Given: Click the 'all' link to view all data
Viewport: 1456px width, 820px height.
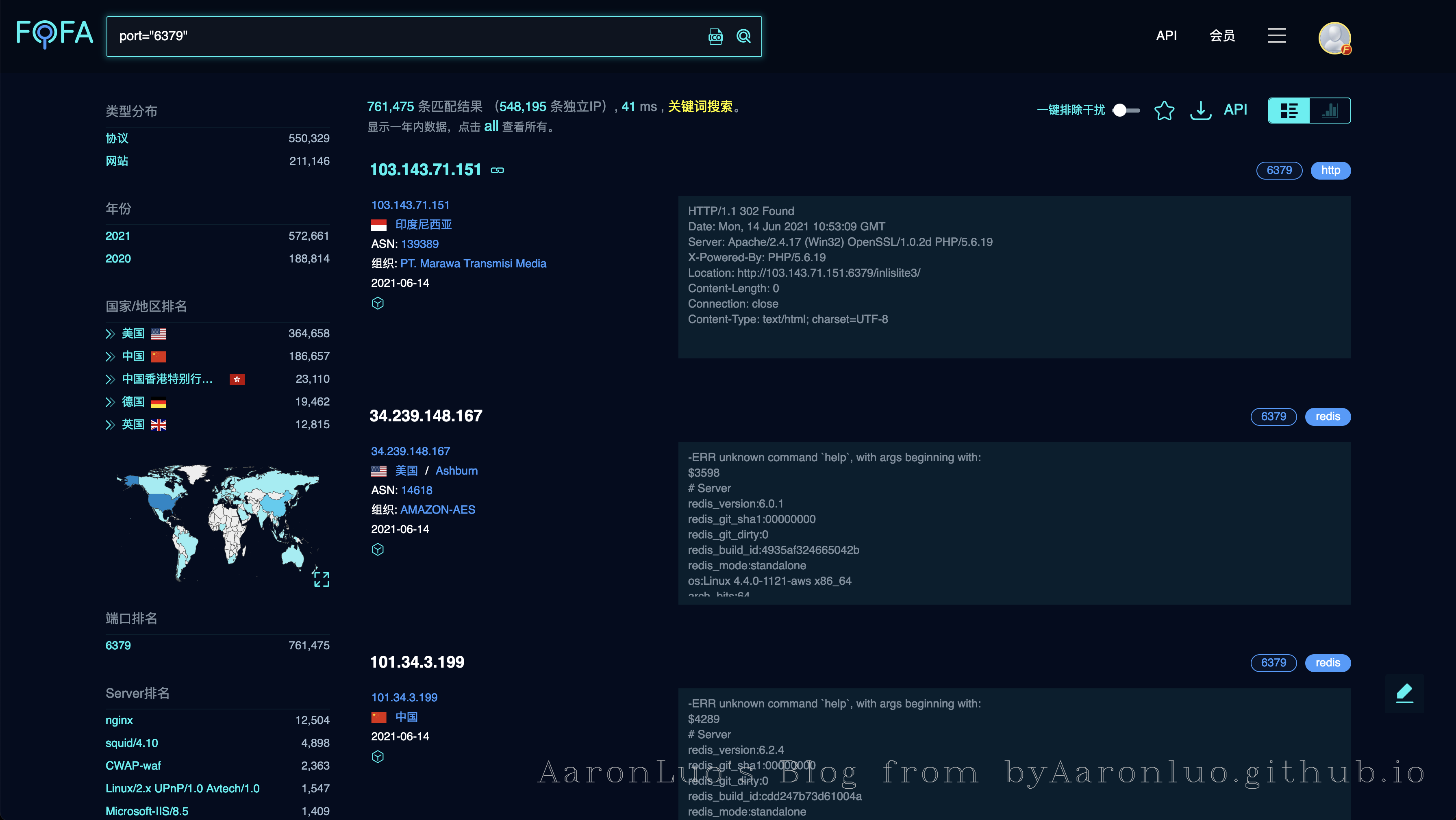Looking at the screenshot, I should (x=491, y=126).
